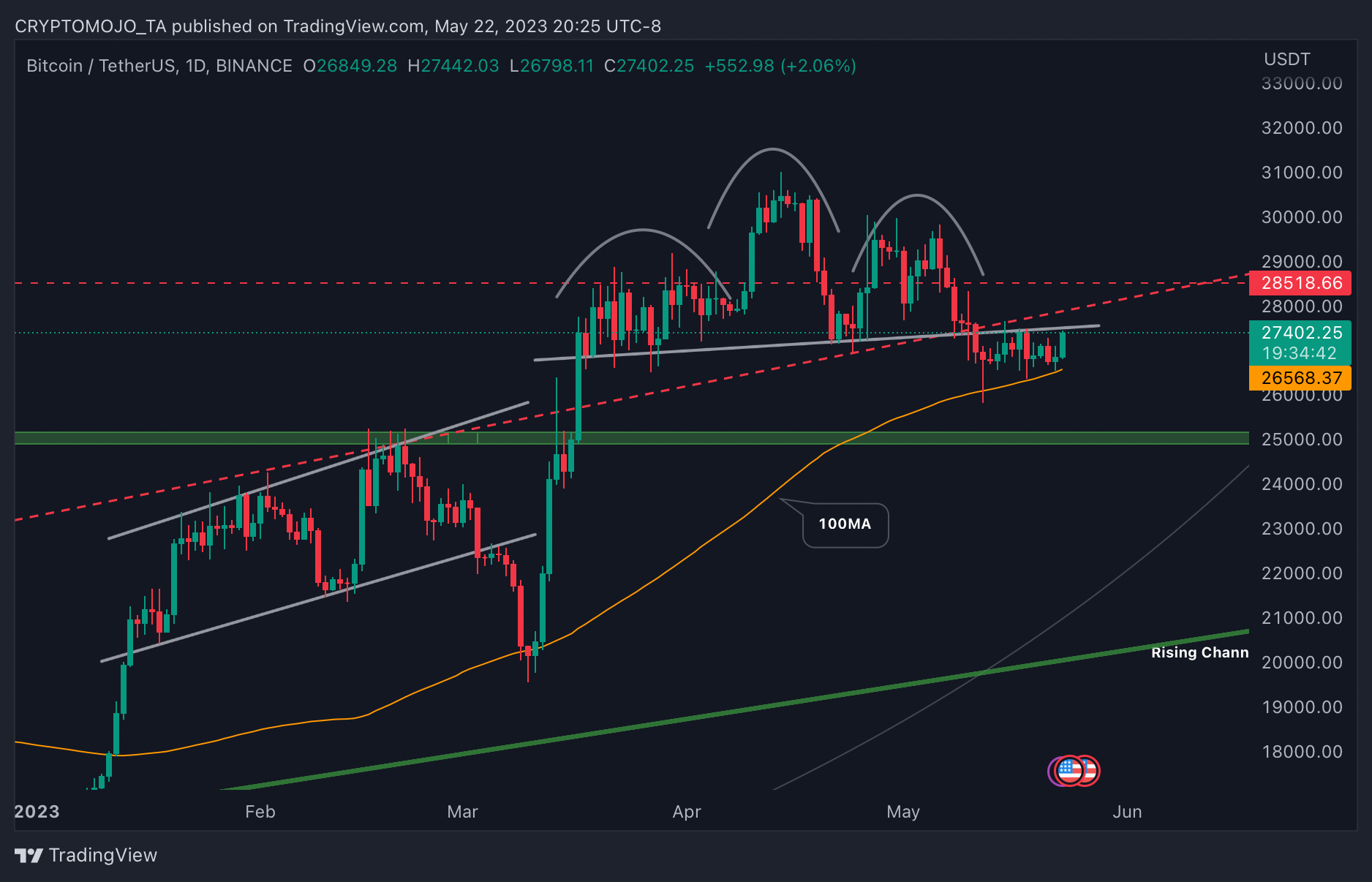Viewport: 1372px width, 882px height.
Task: Click the orange 26568.37 moving average label
Action: click(x=1300, y=378)
